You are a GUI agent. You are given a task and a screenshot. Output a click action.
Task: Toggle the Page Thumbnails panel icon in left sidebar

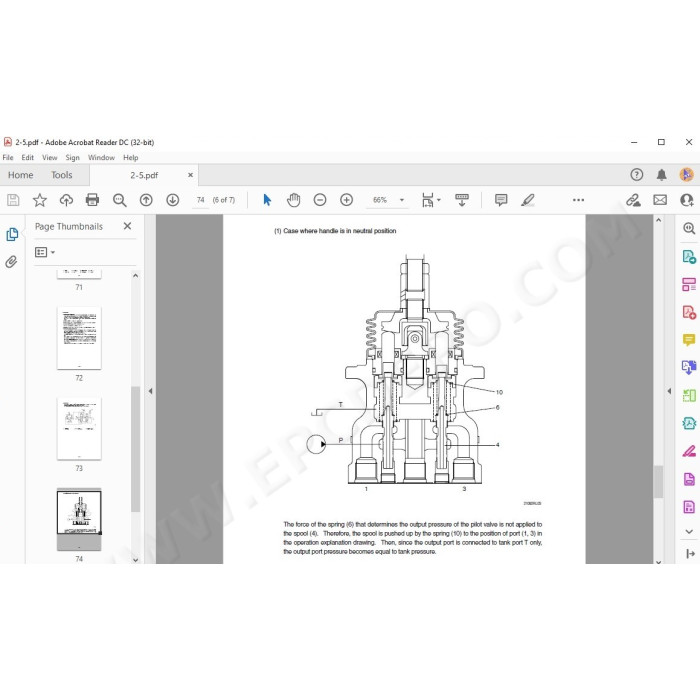pos(12,234)
